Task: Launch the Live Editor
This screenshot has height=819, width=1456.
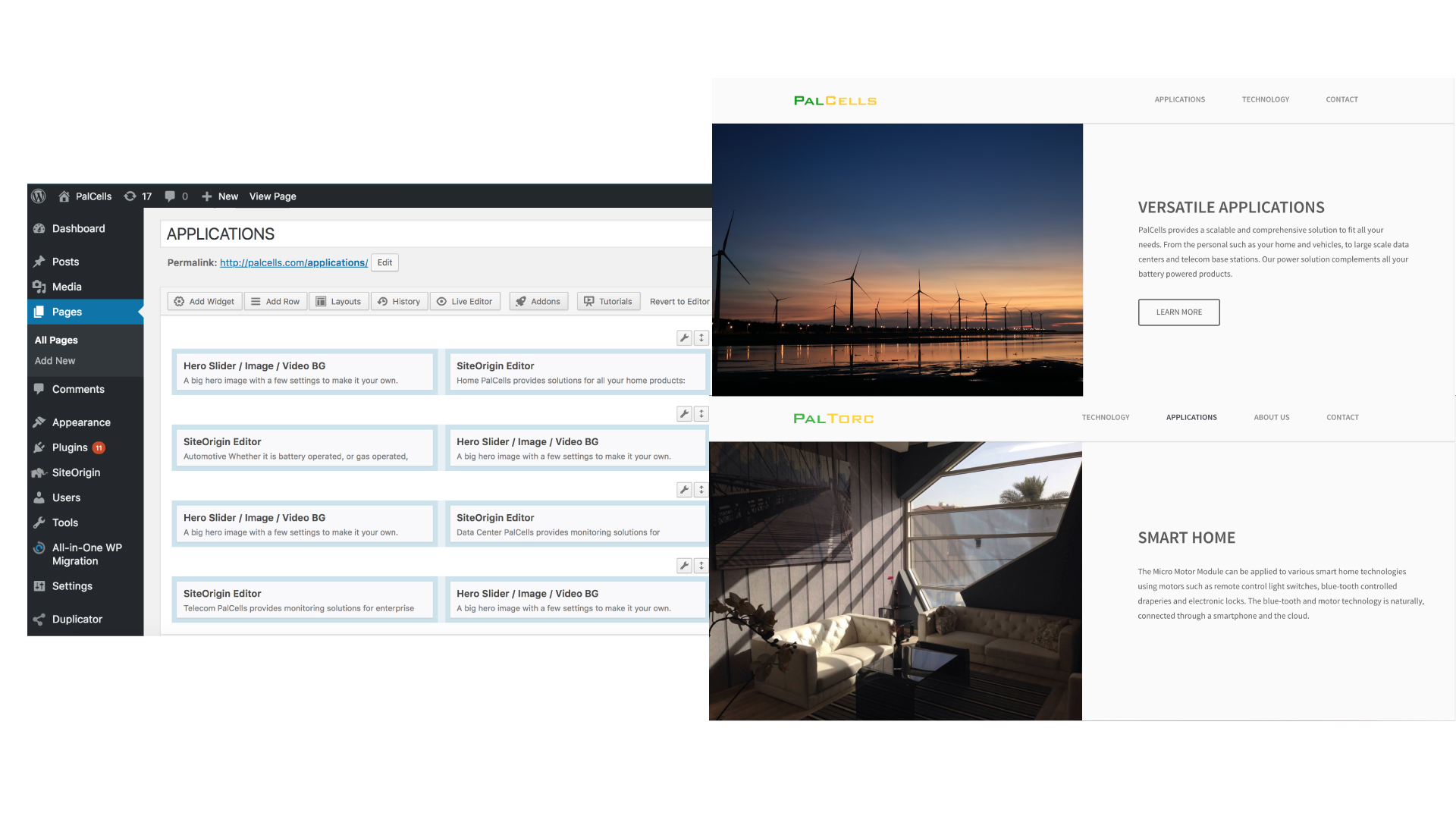Action: point(464,301)
